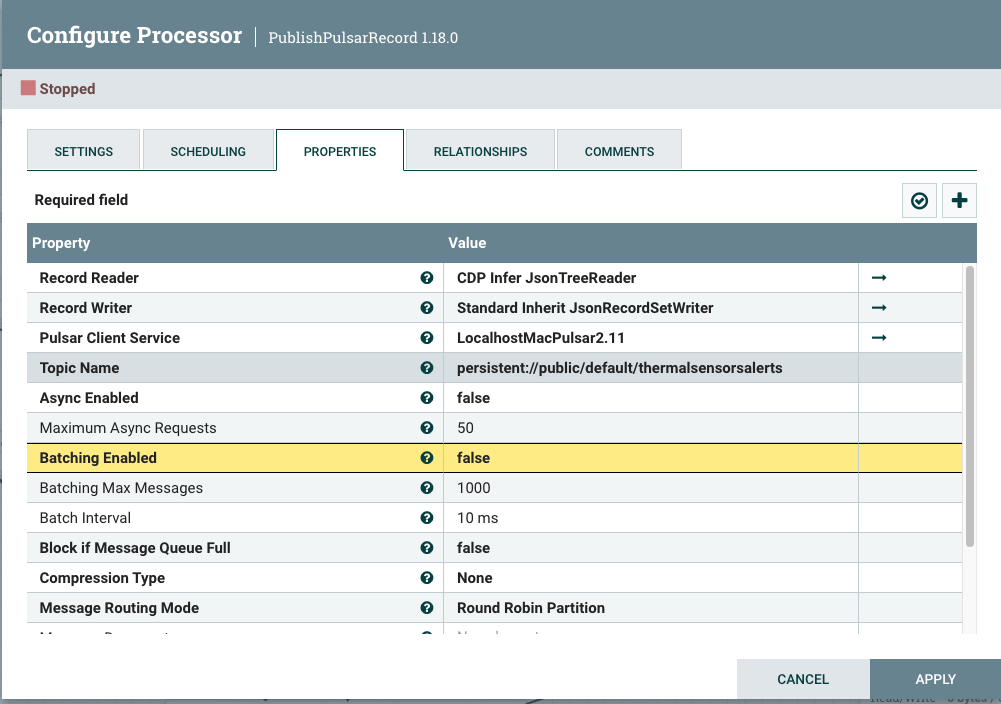
Task: Select the Properties tab
Action: (340, 151)
